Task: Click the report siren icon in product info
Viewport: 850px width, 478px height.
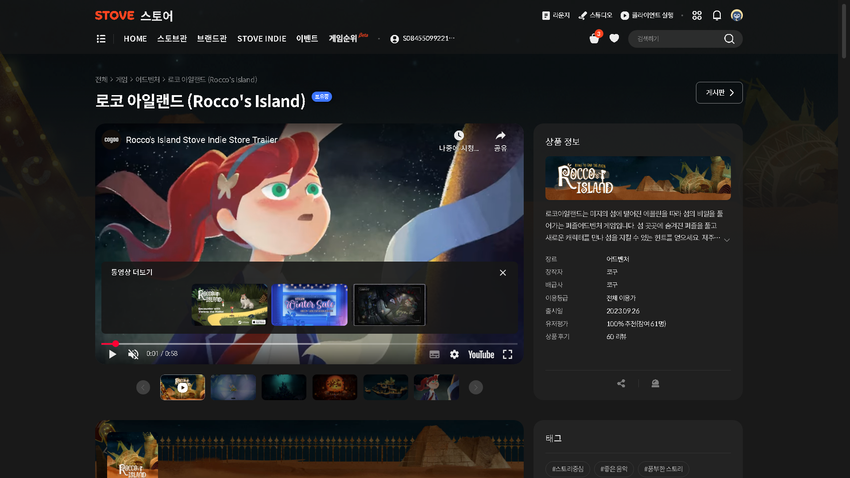Action: coord(655,384)
